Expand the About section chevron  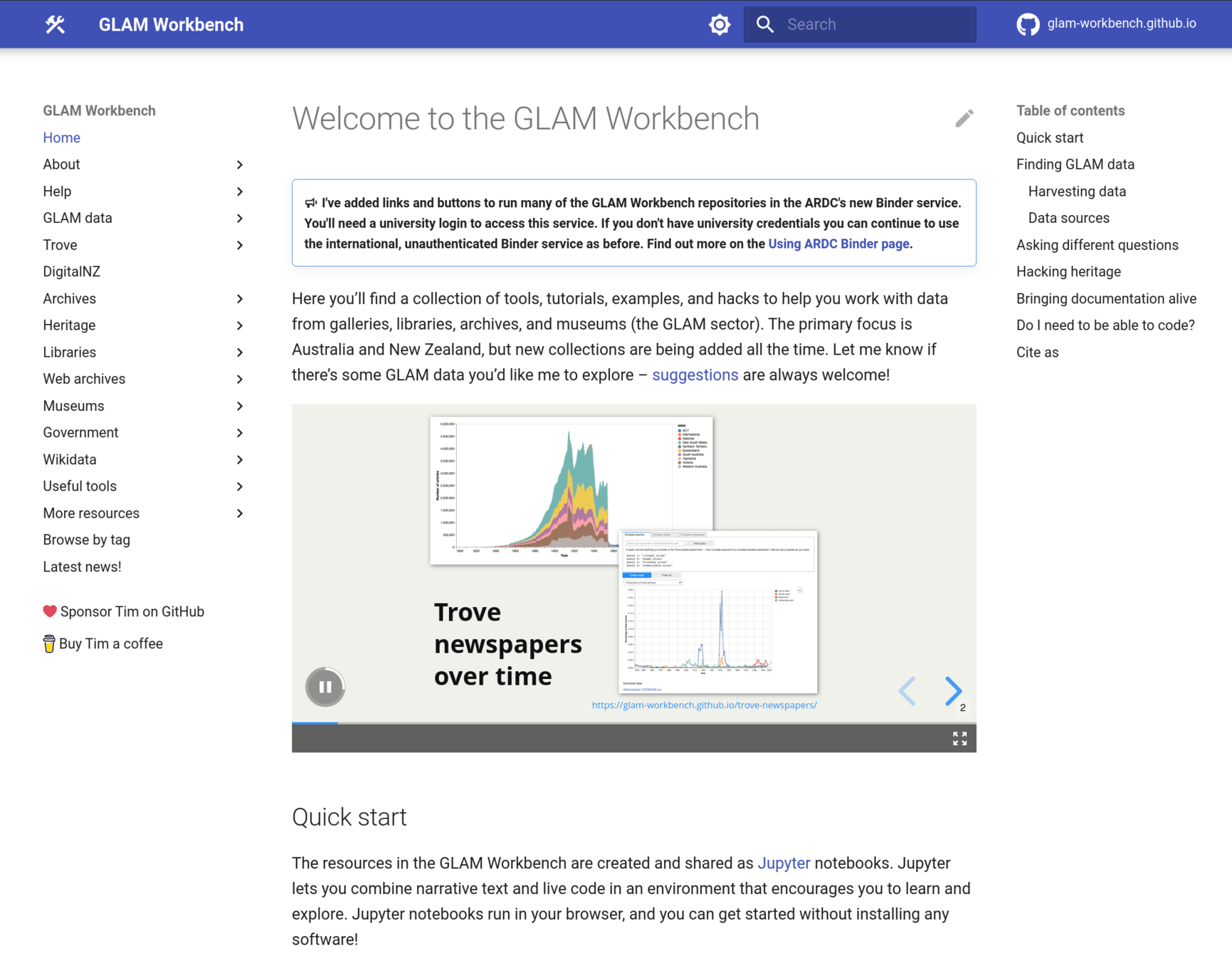point(240,164)
